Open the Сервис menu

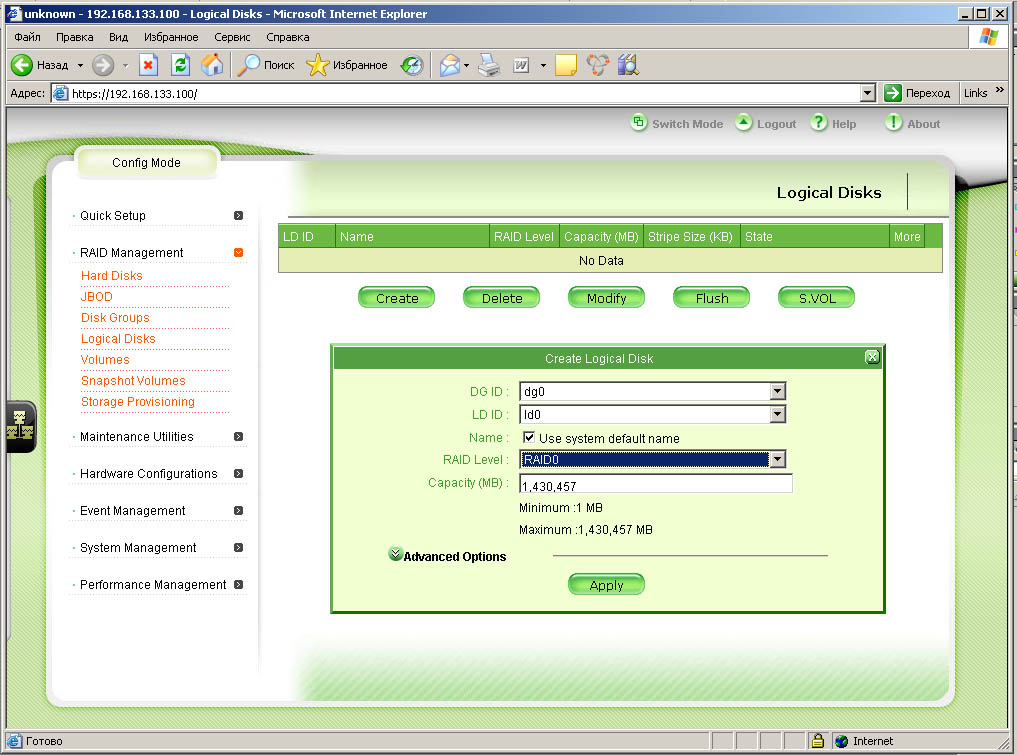[232, 37]
